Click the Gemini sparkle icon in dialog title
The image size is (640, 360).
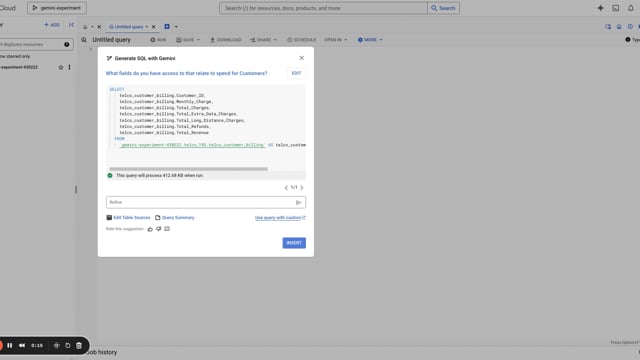pyautogui.click(x=109, y=58)
